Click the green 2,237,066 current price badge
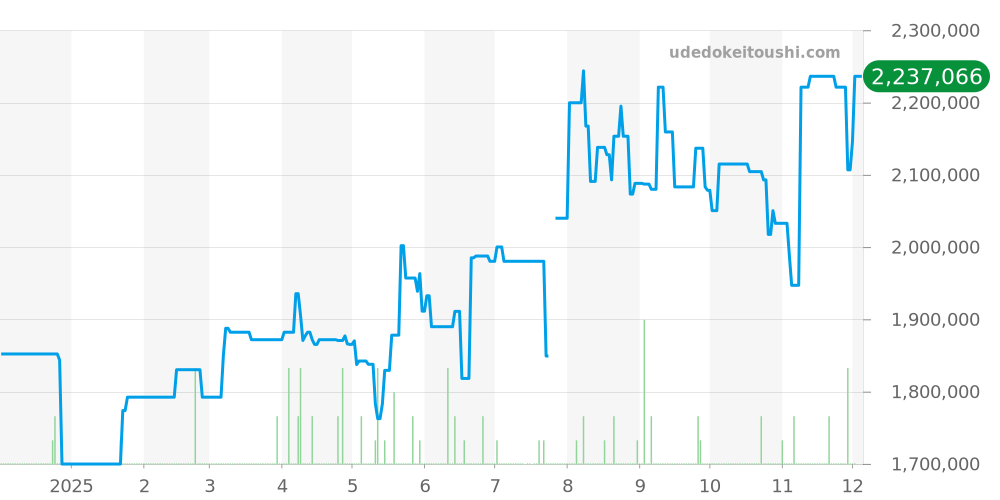Image resolution: width=1000 pixels, height=500 pixels. [x=926, y=76]
